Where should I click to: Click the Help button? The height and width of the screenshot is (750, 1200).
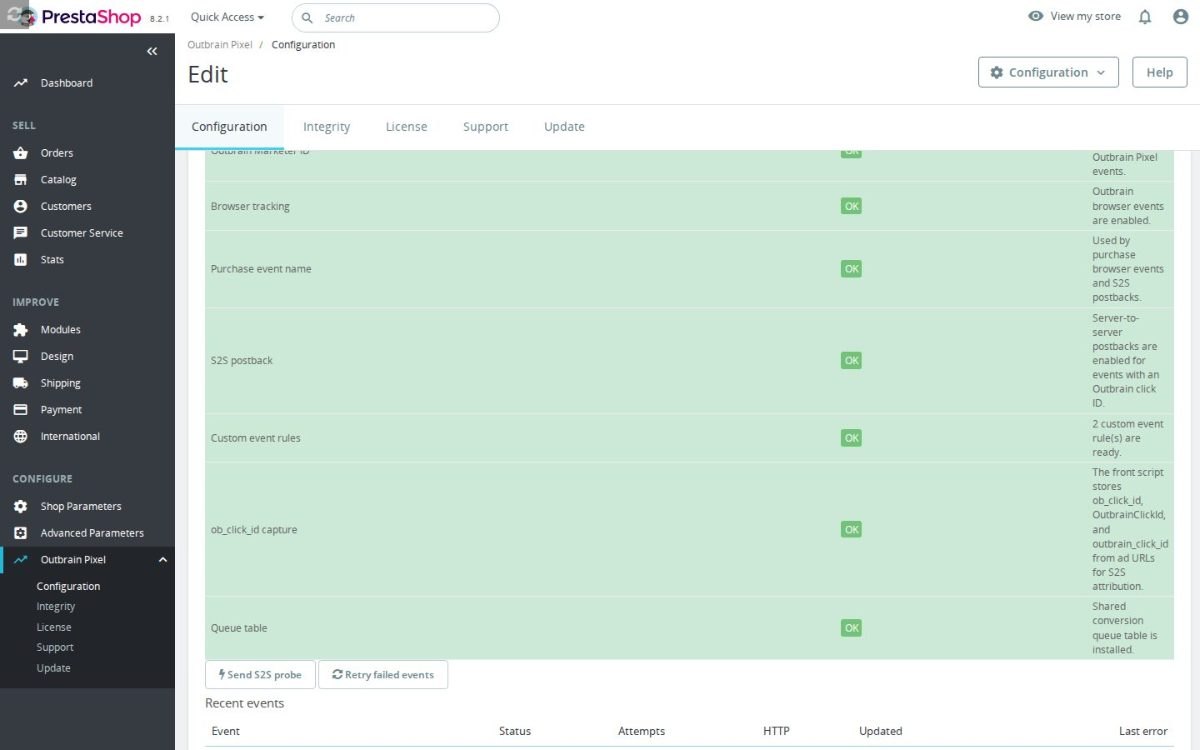point(1160,73)
